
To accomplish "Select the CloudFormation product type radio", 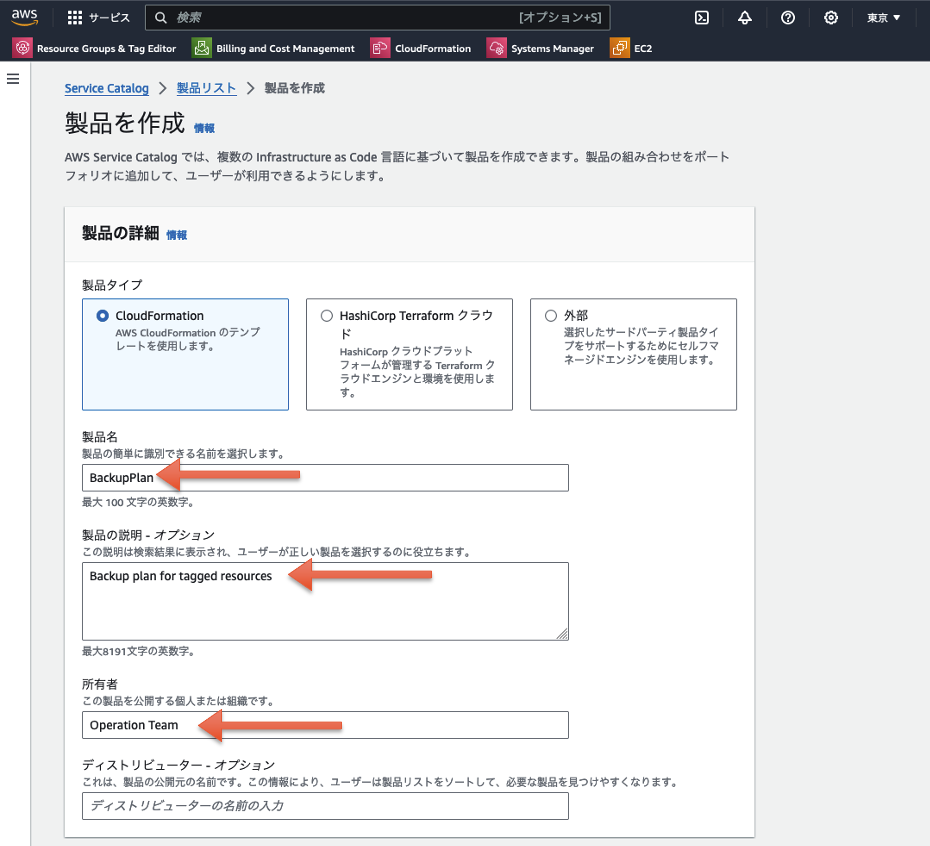I will (103, 315).
